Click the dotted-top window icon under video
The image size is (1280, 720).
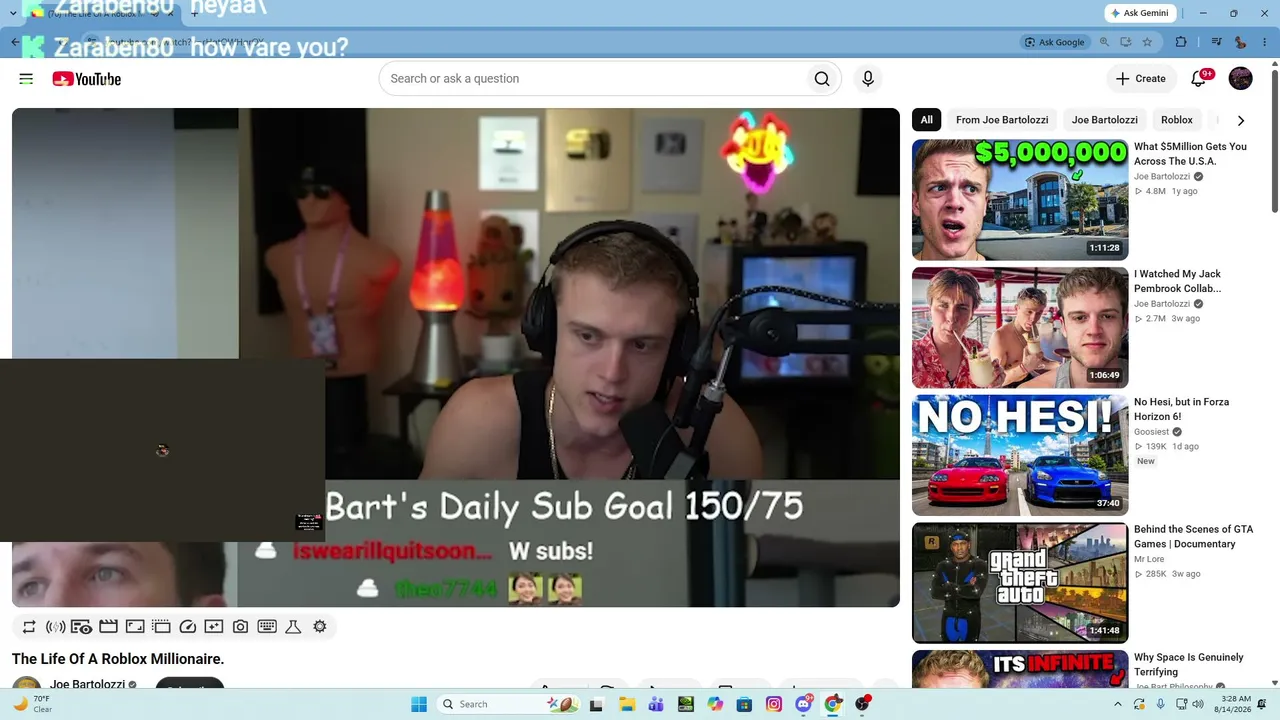coord(161,627)
